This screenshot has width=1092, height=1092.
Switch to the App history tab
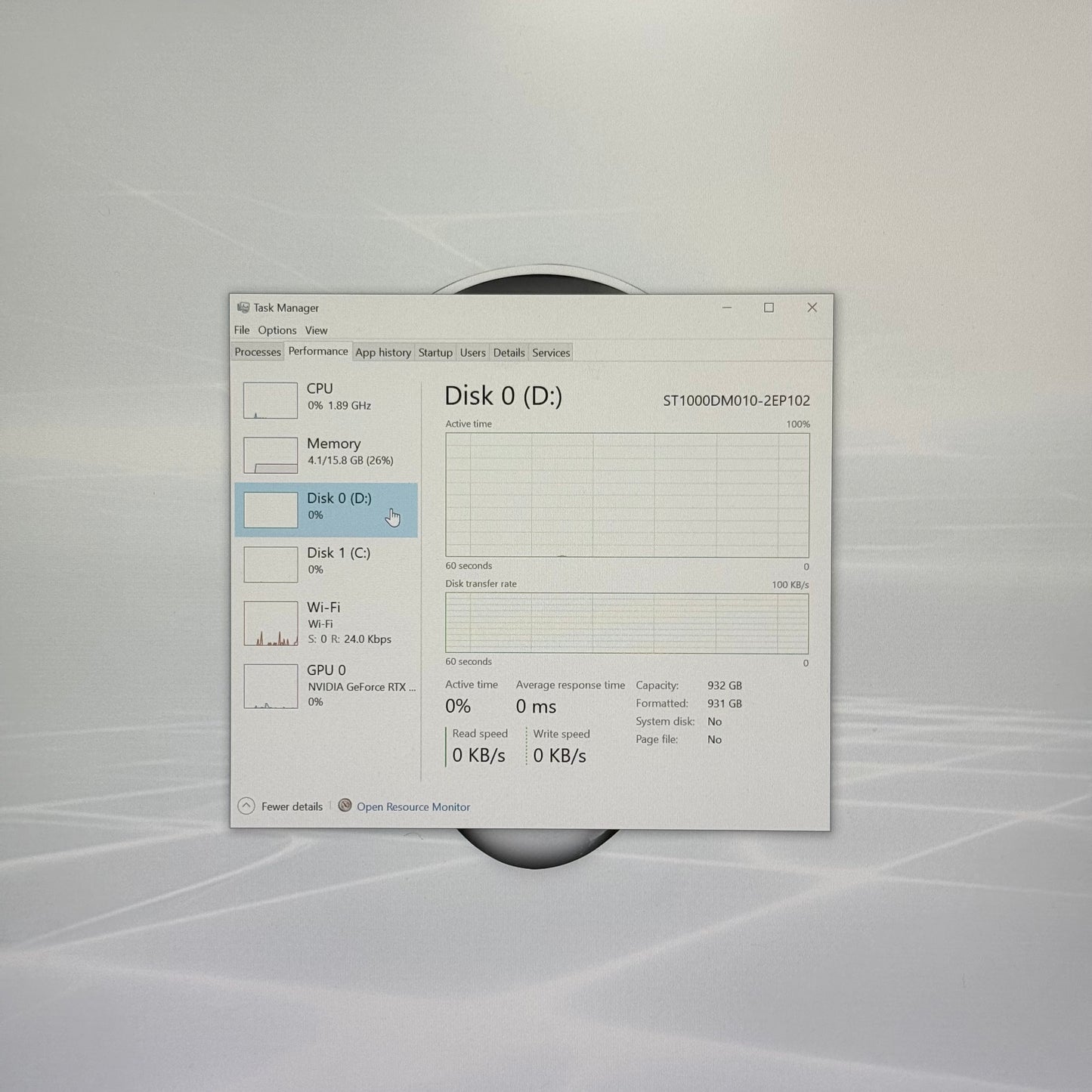[383, 352]
